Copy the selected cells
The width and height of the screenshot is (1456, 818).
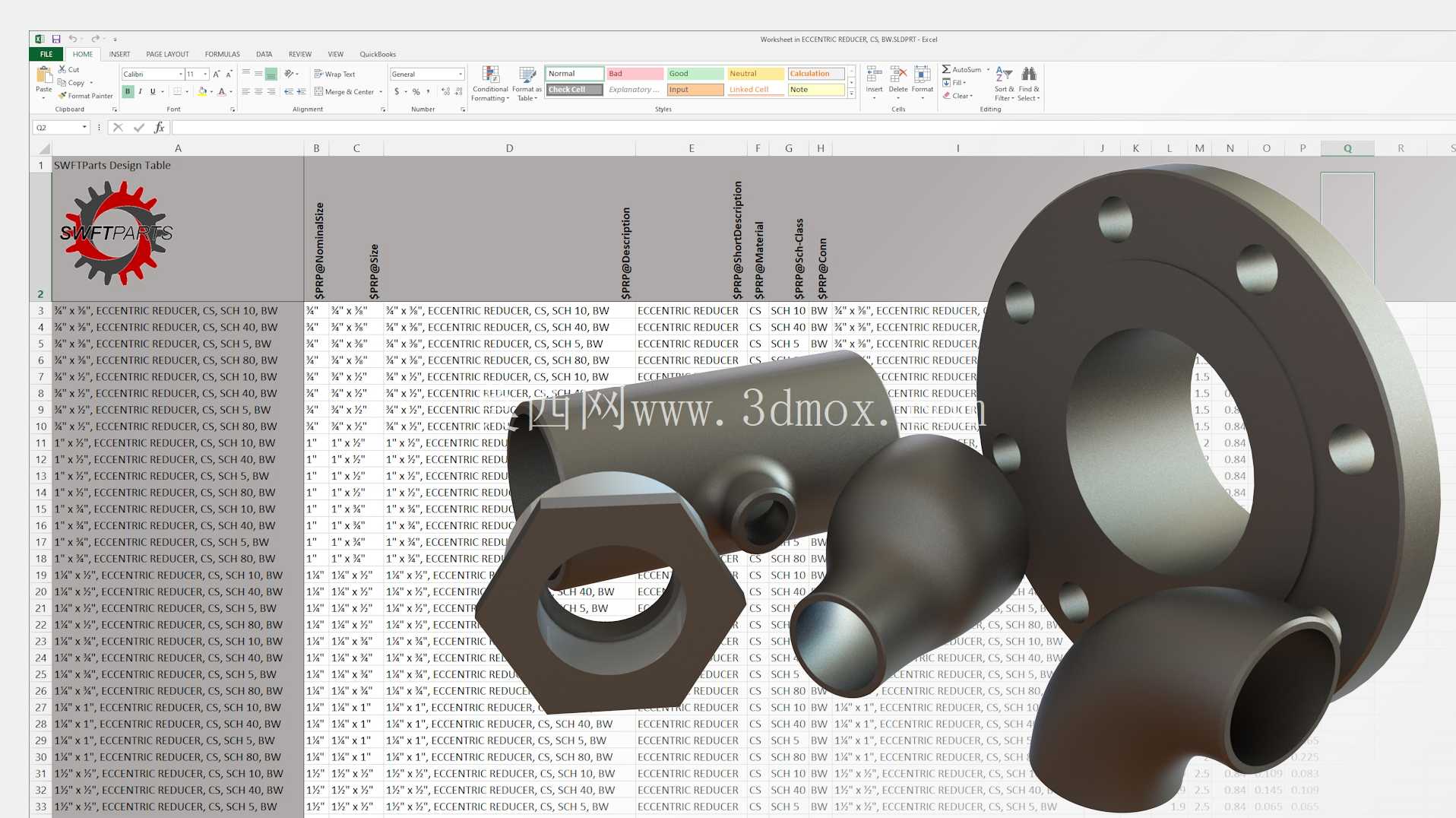pyautogui.click(x=71, y=83)
